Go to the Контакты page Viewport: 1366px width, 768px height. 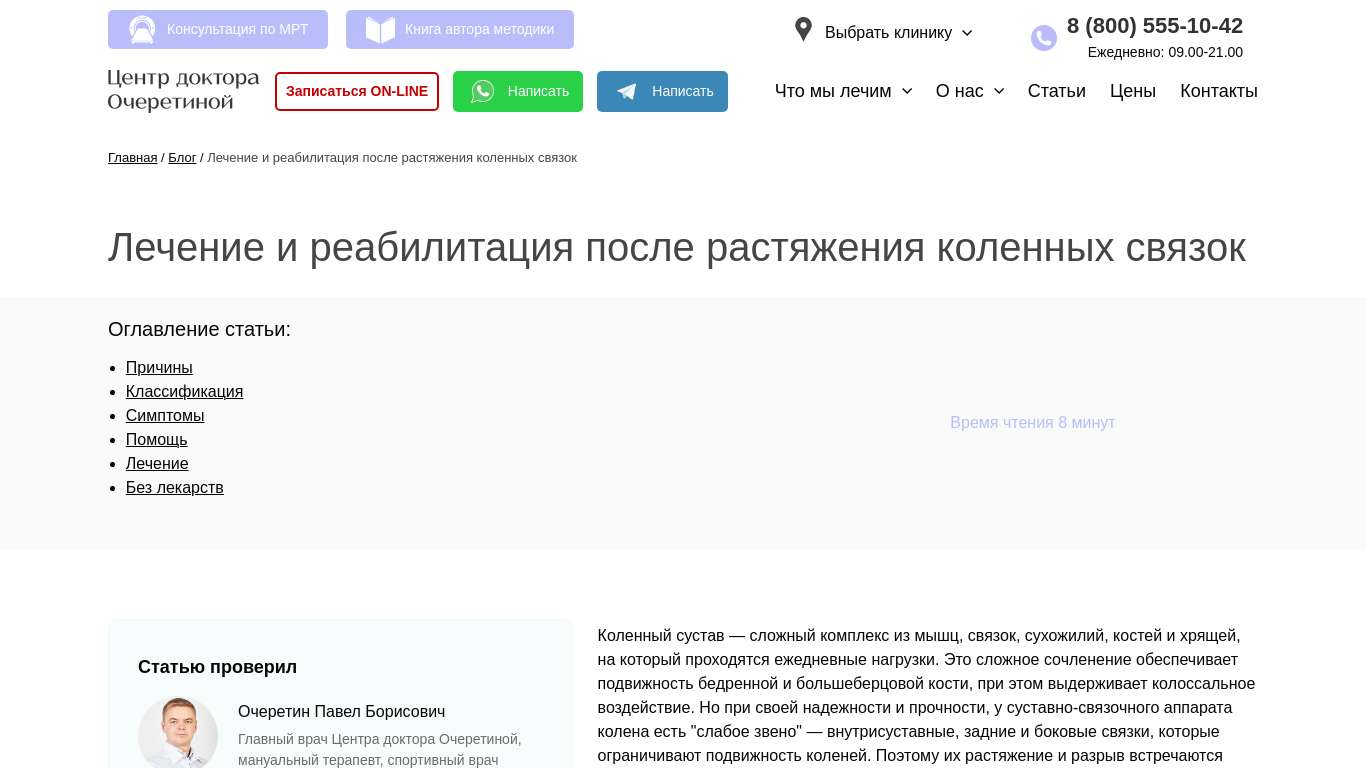click(1218, 91)
